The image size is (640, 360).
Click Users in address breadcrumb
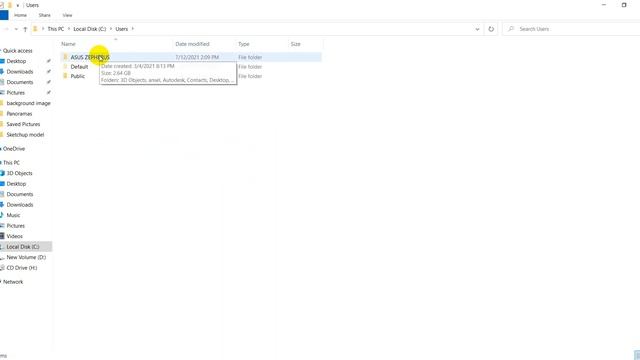[x=122, y=29]
